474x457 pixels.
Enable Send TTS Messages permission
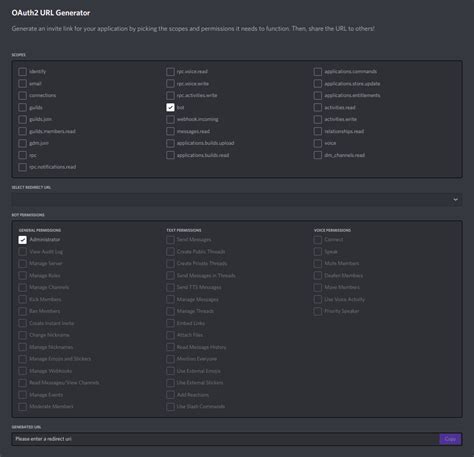point(170,287)
